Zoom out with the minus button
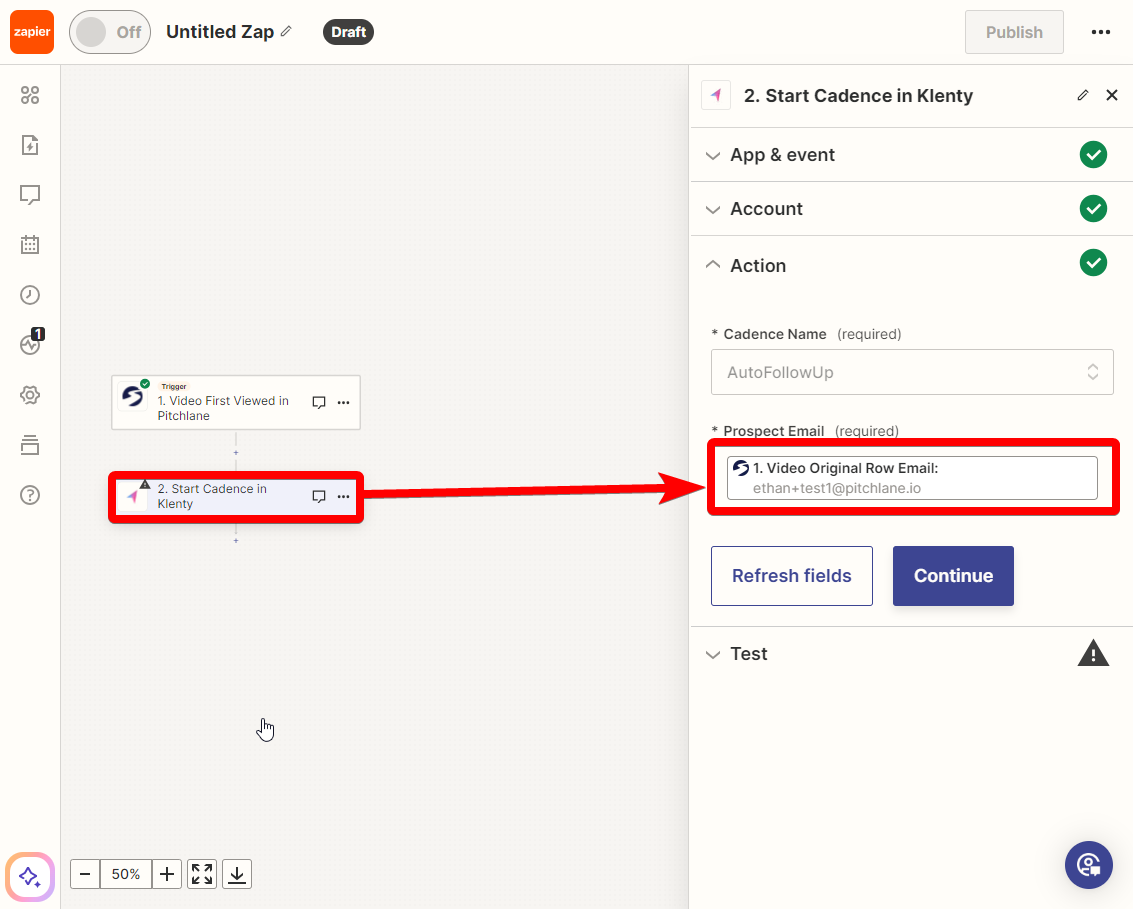Screen dimensions: 1133x909 pos(85,874)
